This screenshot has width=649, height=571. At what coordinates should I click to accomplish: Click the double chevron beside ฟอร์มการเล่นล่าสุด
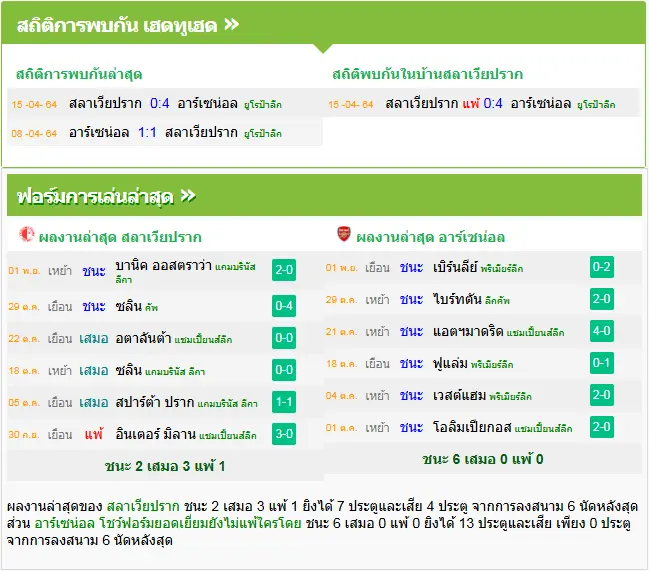pyautogui.click(x=188, y=195)
